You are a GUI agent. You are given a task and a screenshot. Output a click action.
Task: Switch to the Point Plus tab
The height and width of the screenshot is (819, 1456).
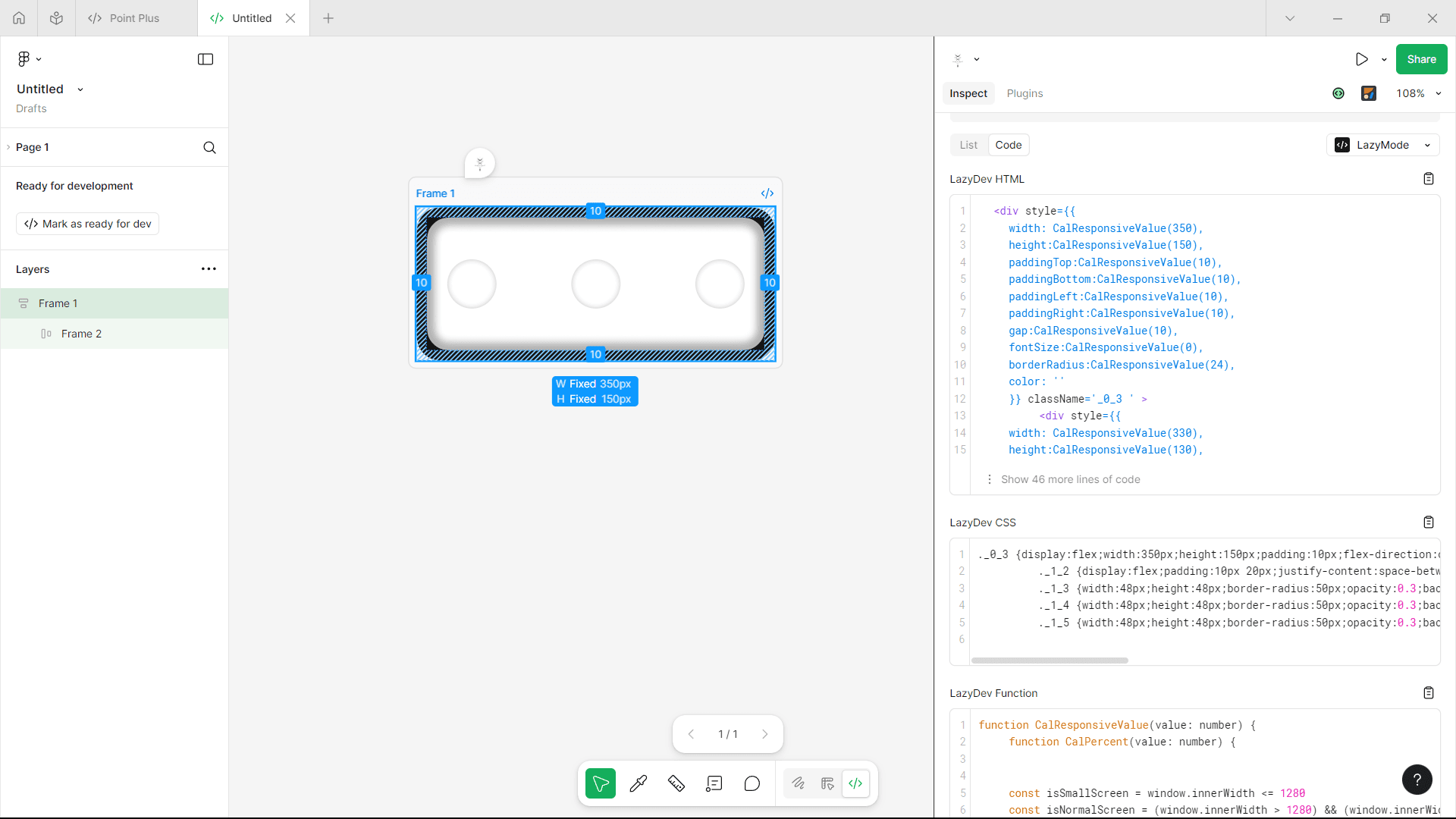(x=134, y=17)
